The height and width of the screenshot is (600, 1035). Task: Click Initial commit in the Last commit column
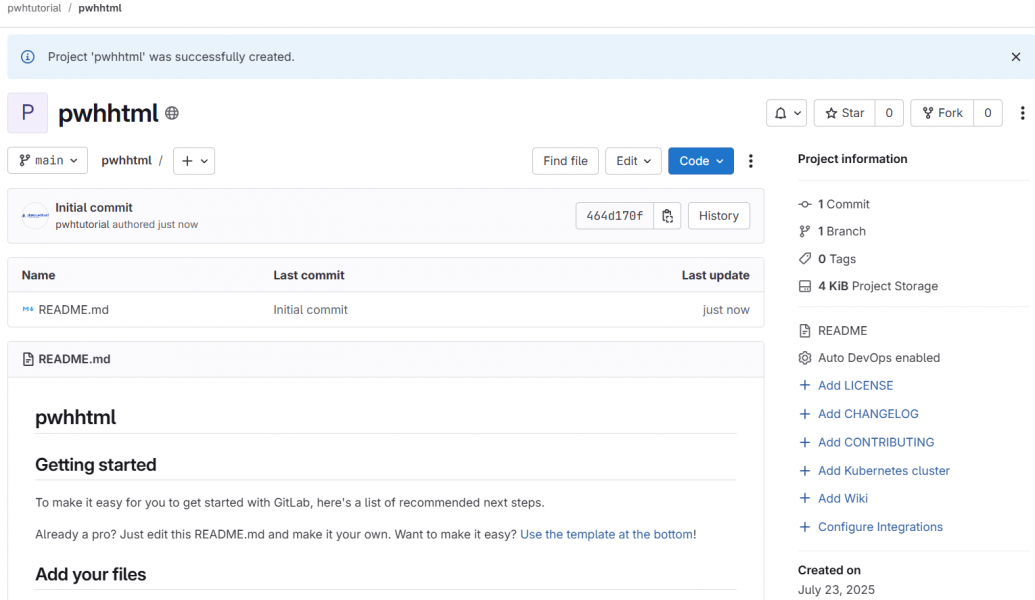310,310
